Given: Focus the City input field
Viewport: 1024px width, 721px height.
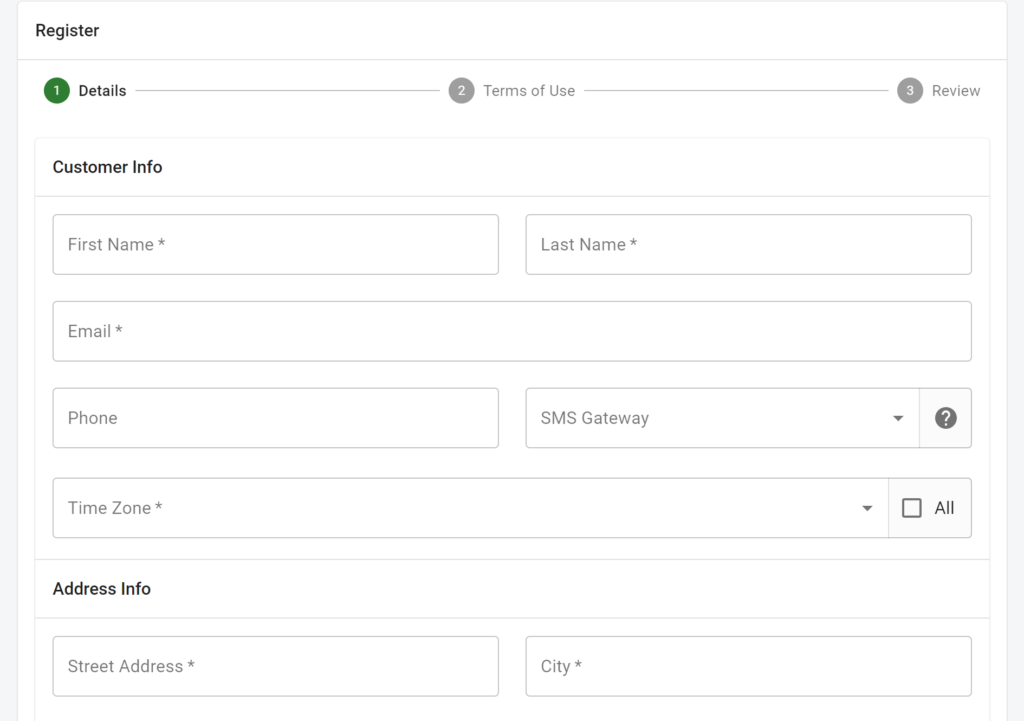Looking at the screenshot, I should coord(748,666).
